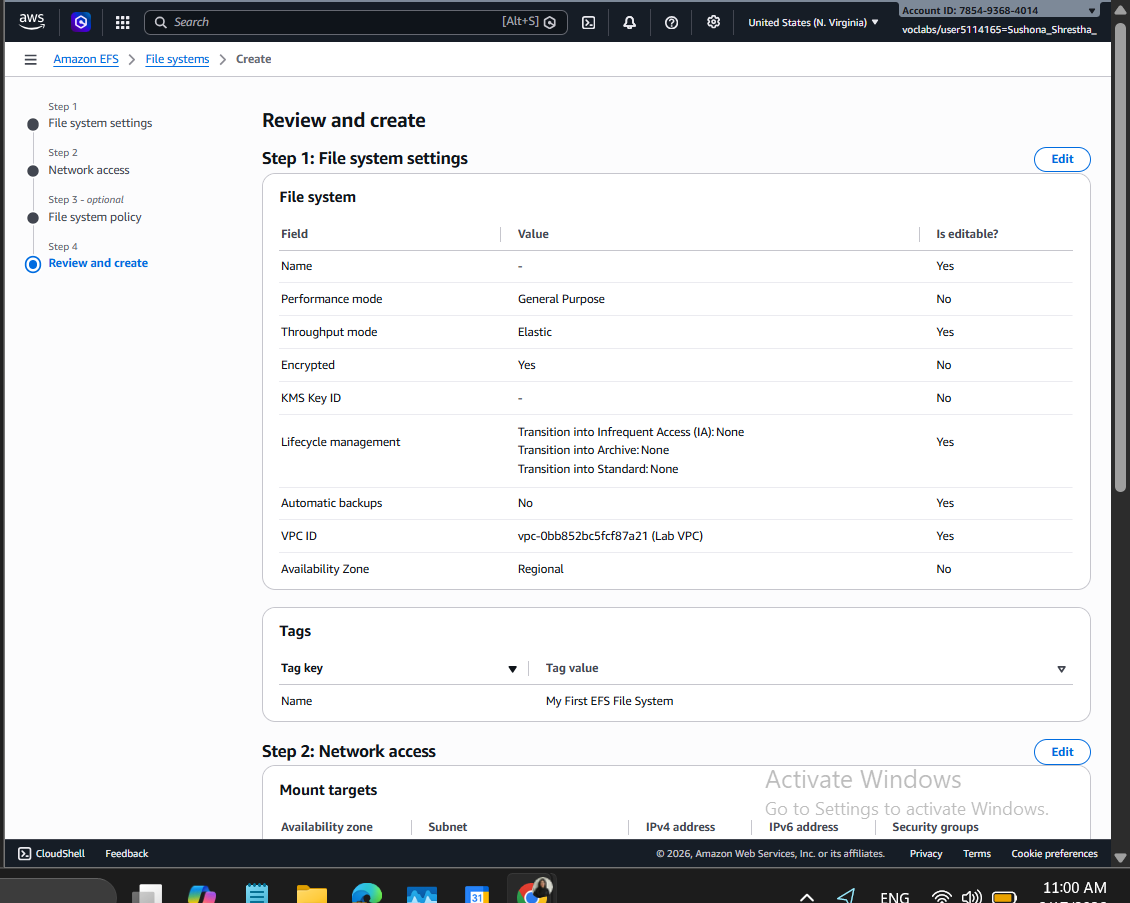Open the notifications bell
The image size is (1130, 903).
(629, 22)
